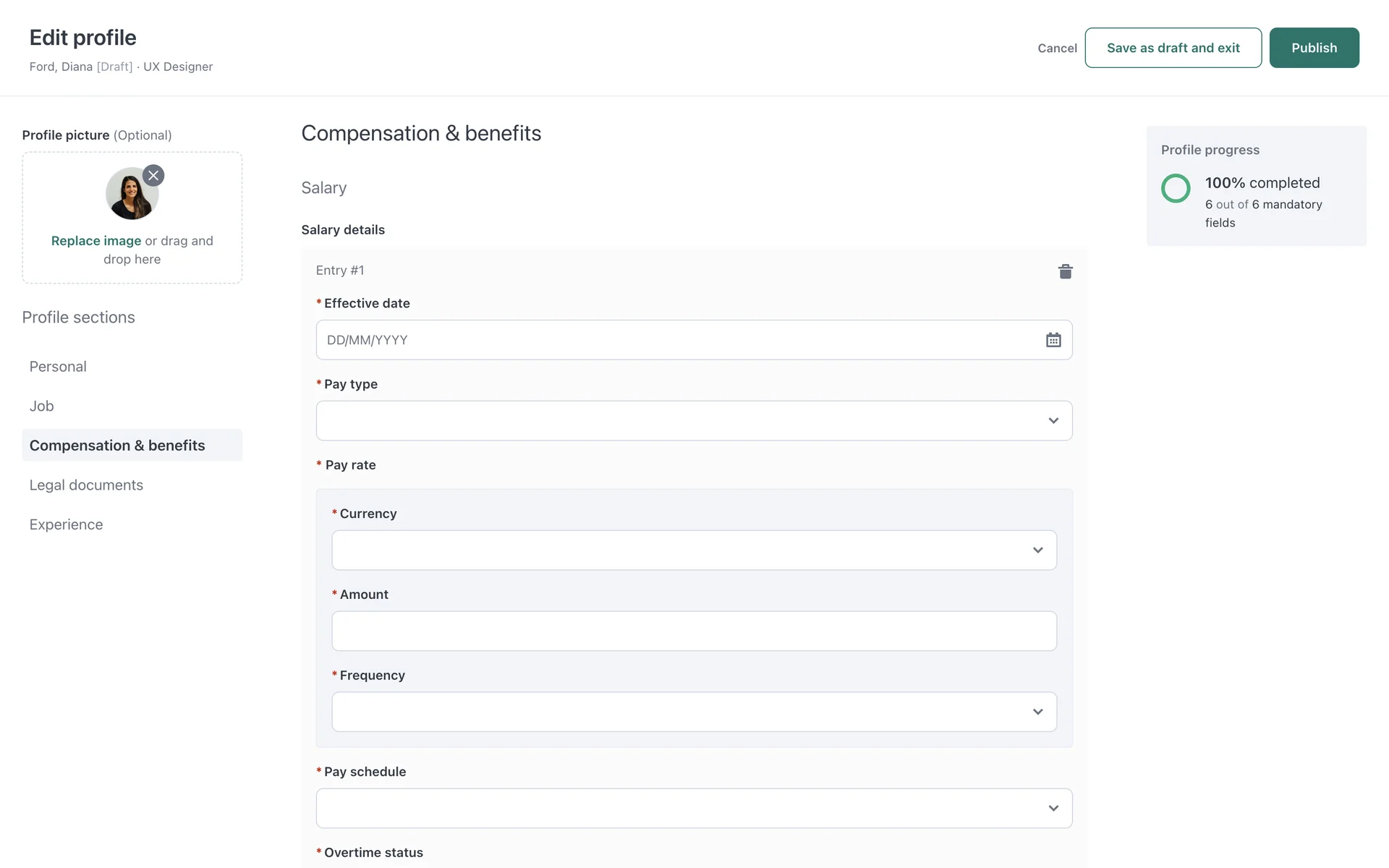1389x868 pixels.
Task: Select Compensation & benefits section
Action: [x=117, y=446]
